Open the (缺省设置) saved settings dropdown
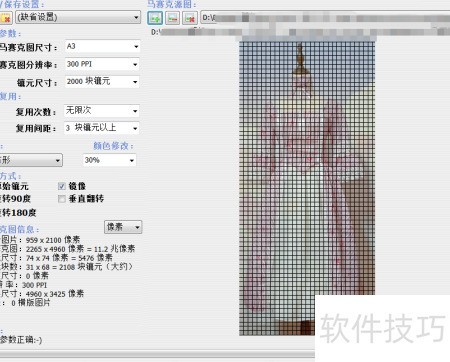Image resolution: width=450 pixels, height=362 pixels. [78, 17]
